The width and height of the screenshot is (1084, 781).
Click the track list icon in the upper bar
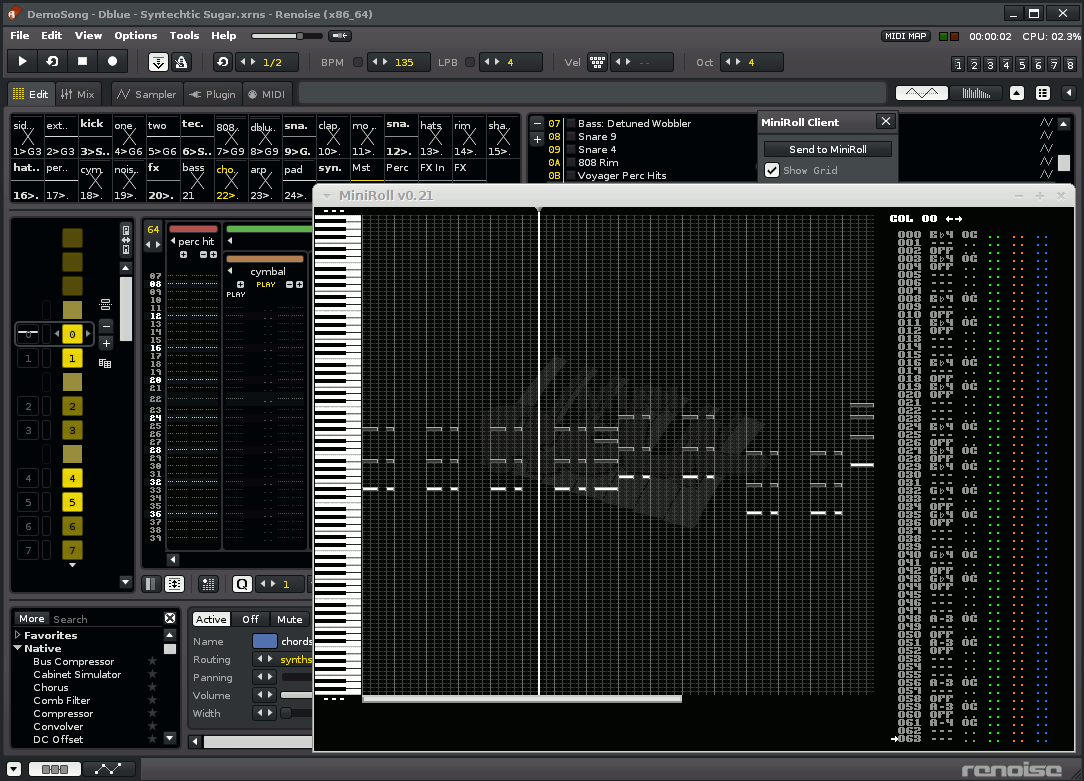click(1043, 93)
